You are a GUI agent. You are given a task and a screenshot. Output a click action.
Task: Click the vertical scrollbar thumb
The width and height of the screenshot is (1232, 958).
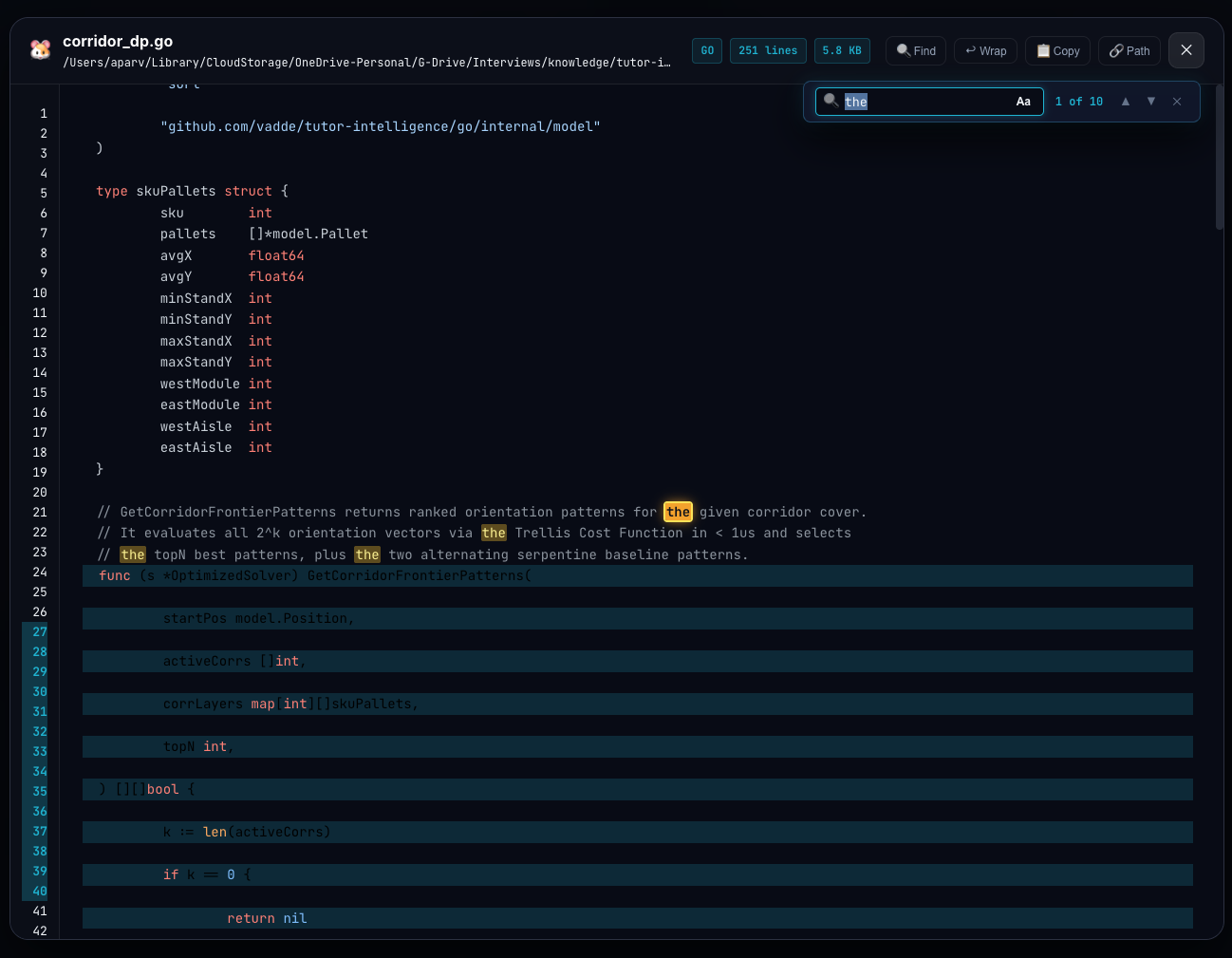click(x=1220, y=158)
